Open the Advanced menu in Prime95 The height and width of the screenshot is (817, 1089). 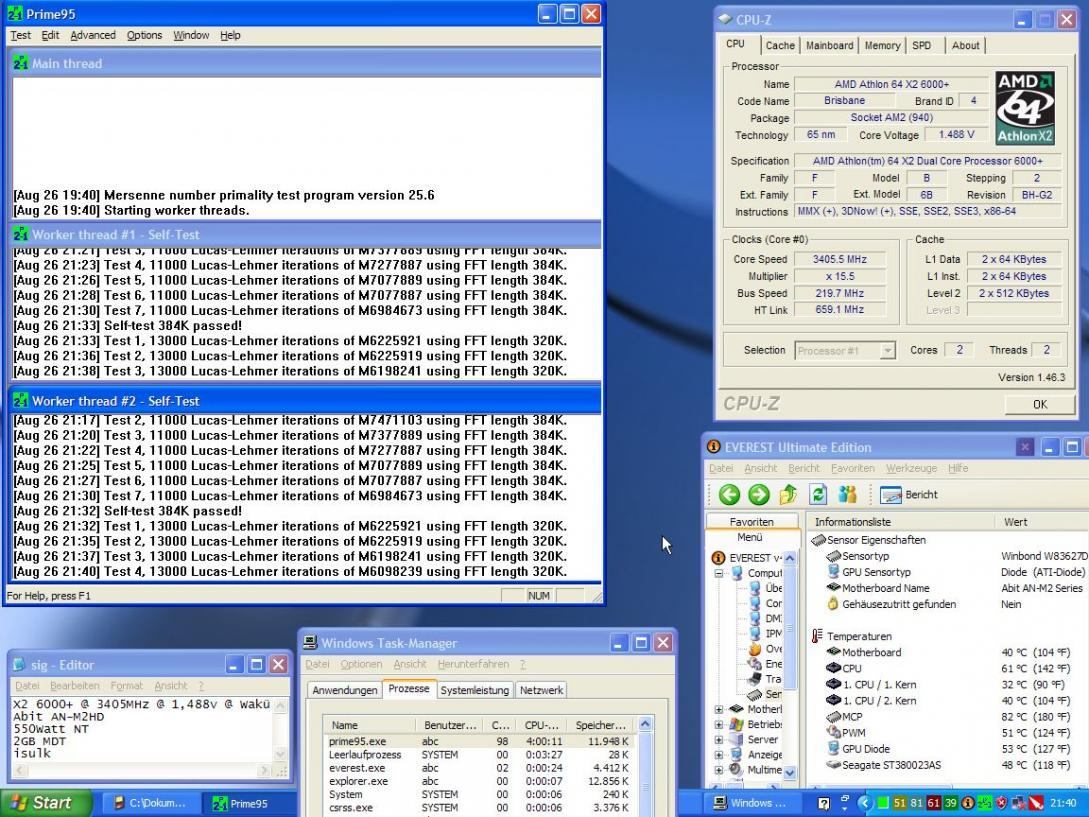[x=92, y=35]
